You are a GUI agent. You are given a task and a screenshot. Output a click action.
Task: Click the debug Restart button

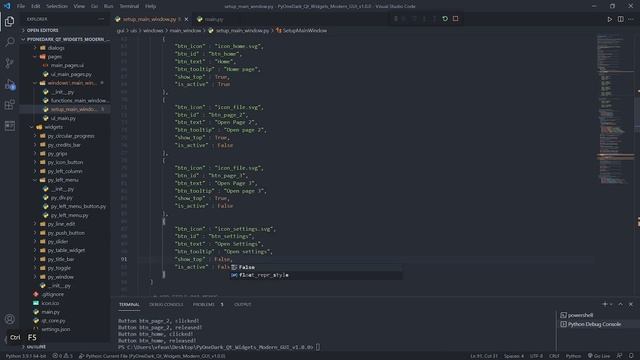point(445,19)
